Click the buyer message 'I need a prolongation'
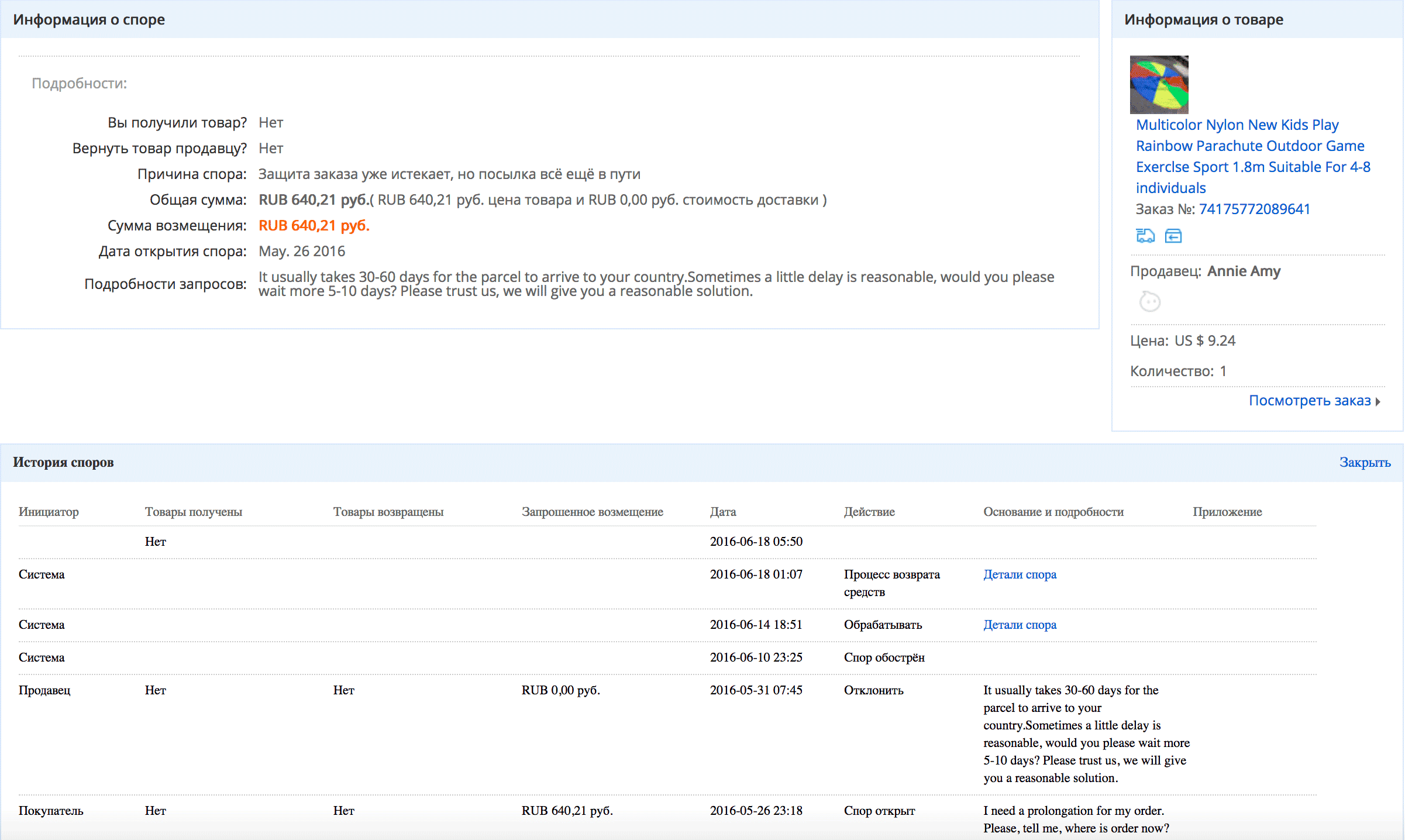The width and height of the screenshot is (1405, 840). [1076, 820]
